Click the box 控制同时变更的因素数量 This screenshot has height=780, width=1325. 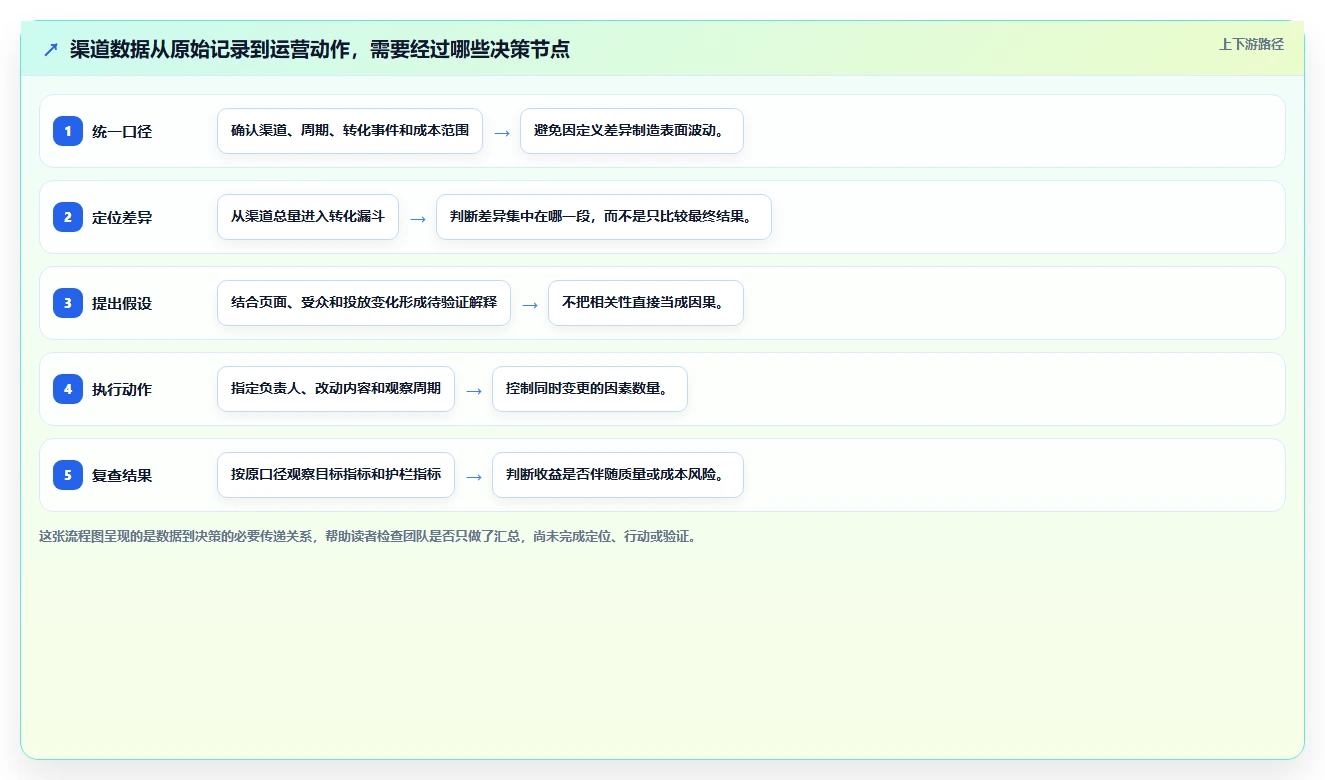(x=590, y=389)
